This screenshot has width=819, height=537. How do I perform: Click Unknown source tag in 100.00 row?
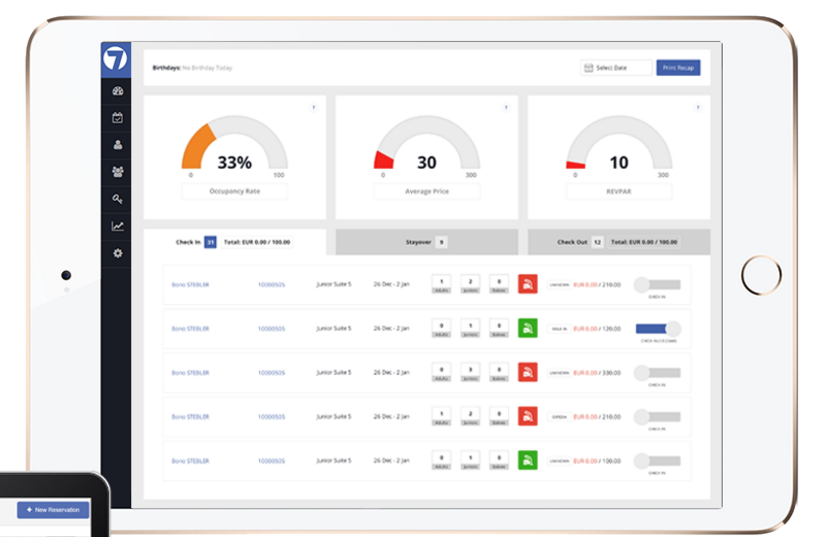[x=559, y=461]
